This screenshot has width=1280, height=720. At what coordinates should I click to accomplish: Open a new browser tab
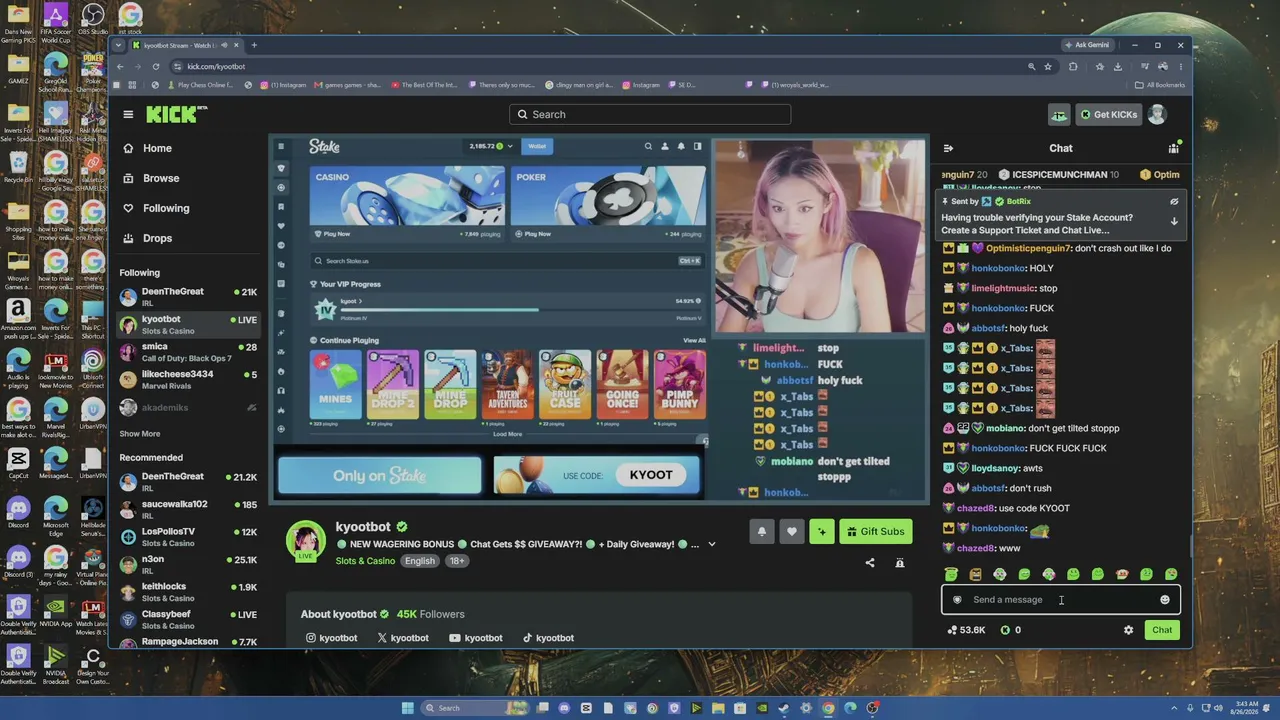pos(254,45)
